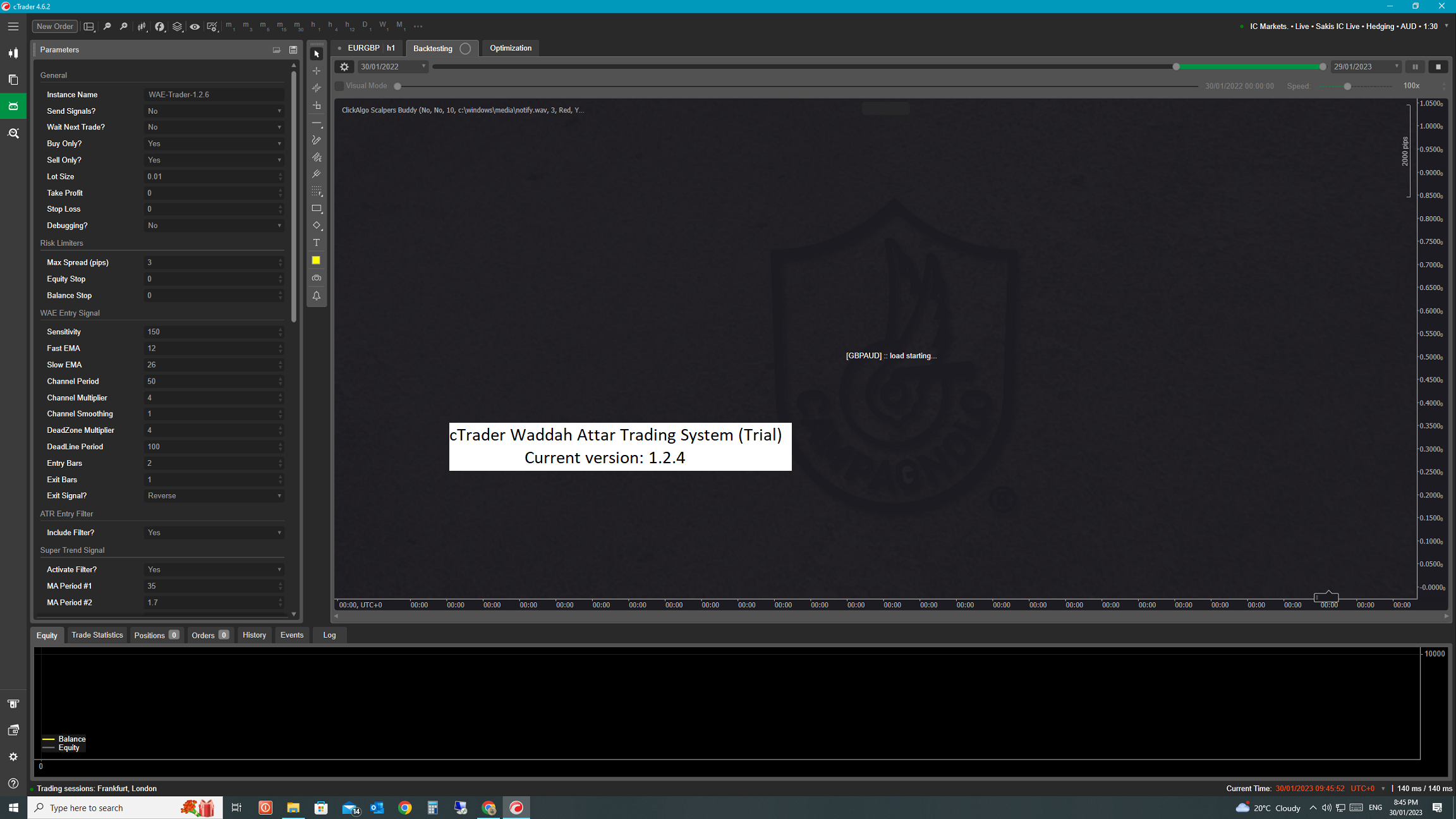Select the D1 daily timeframe
1456x819 pixels.
click(x=366, y=26)
